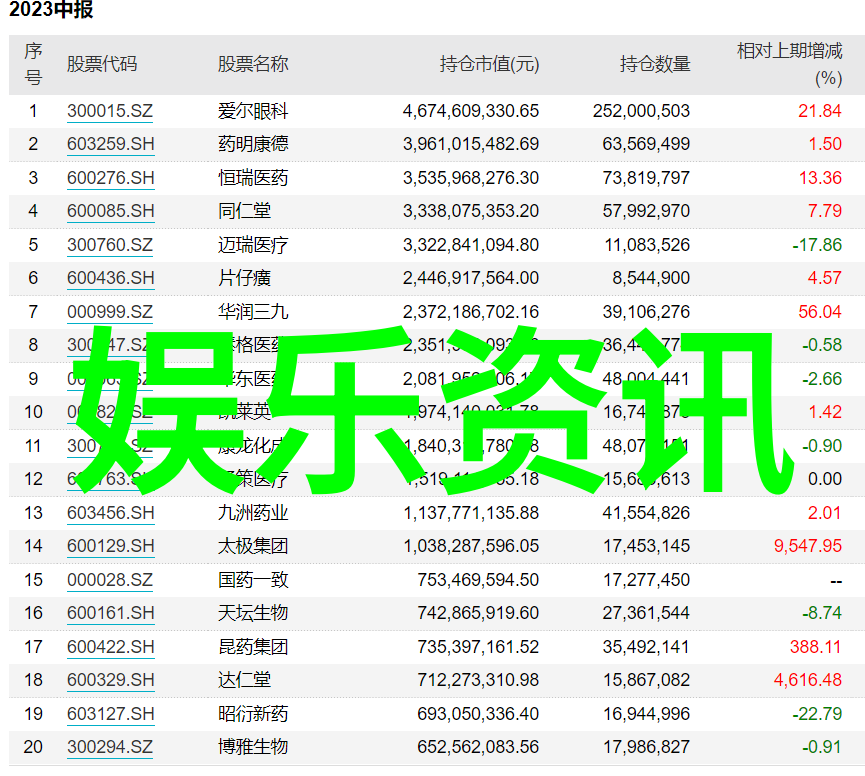
Task: Follow the 600085.SH stock code link
Action: pyautogui.click(x=110, y=211)
